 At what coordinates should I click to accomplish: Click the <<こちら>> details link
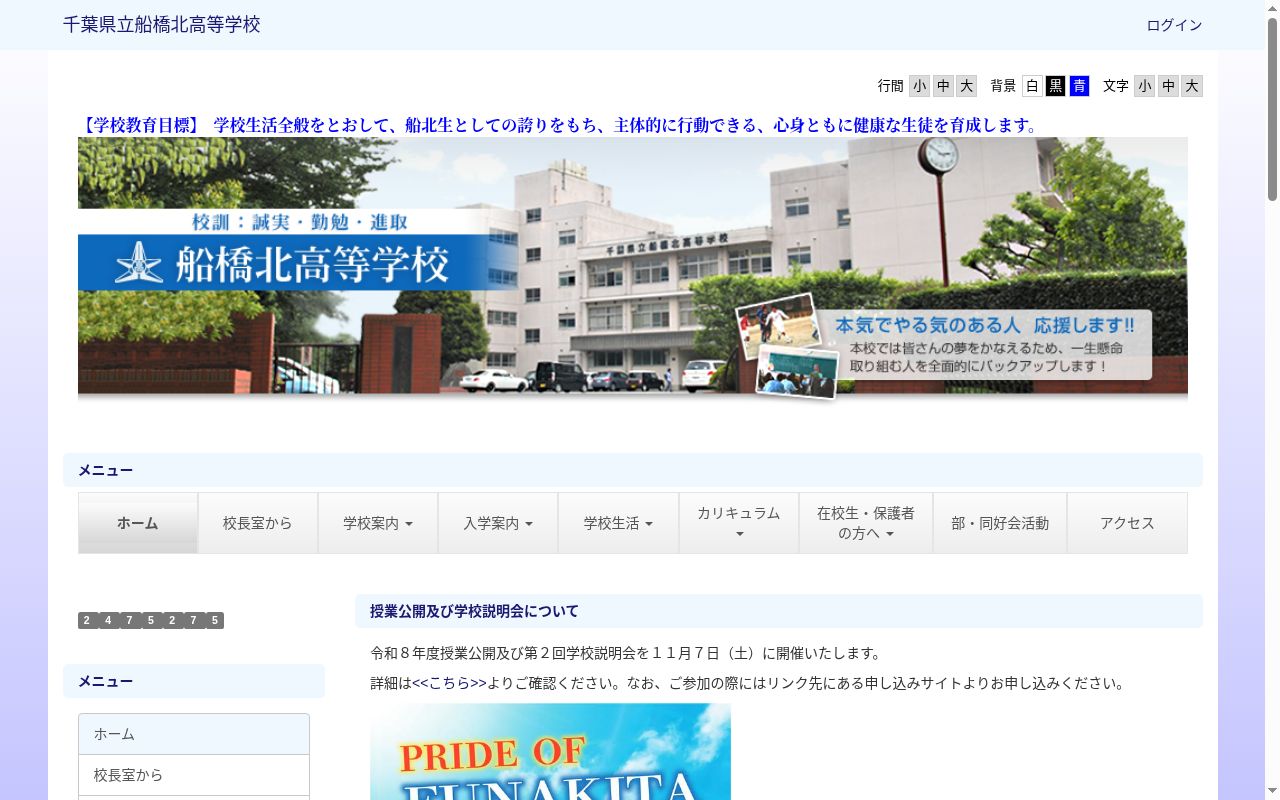pyautogui.click(x=449, y=684)
